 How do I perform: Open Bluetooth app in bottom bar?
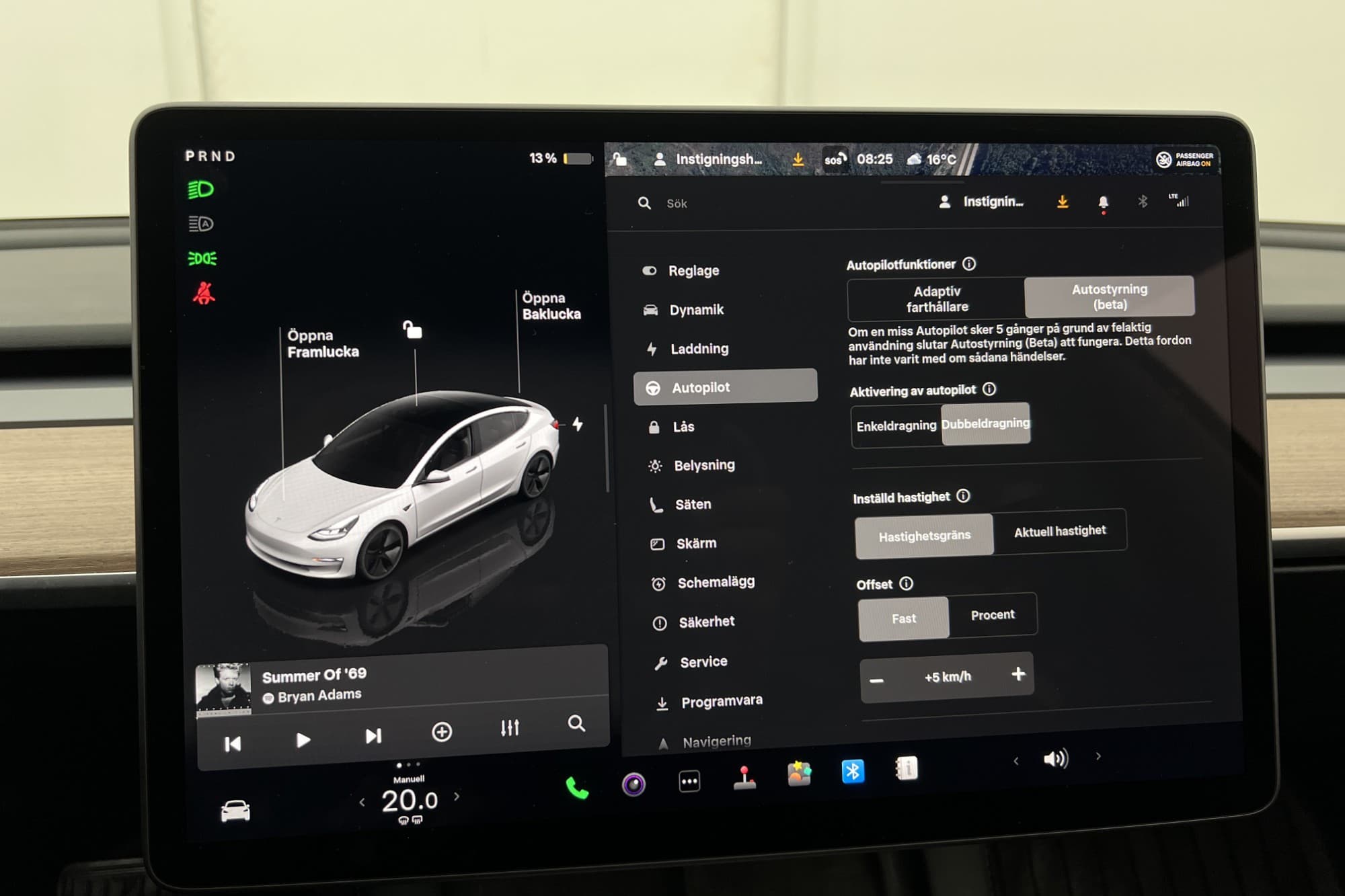[853, 771]
